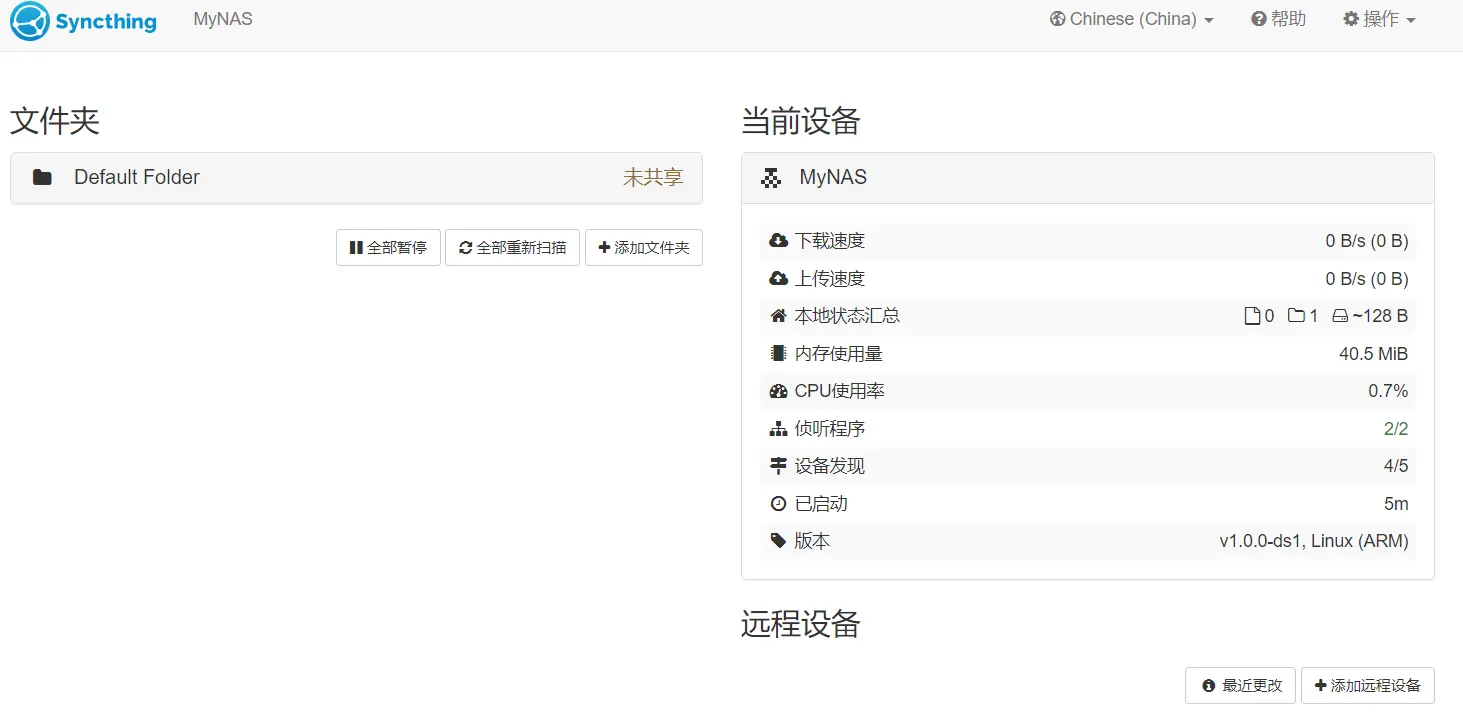Add a folder with 添加文件夹
Viewport: 1463px width, 724px height.
(644, 248)
